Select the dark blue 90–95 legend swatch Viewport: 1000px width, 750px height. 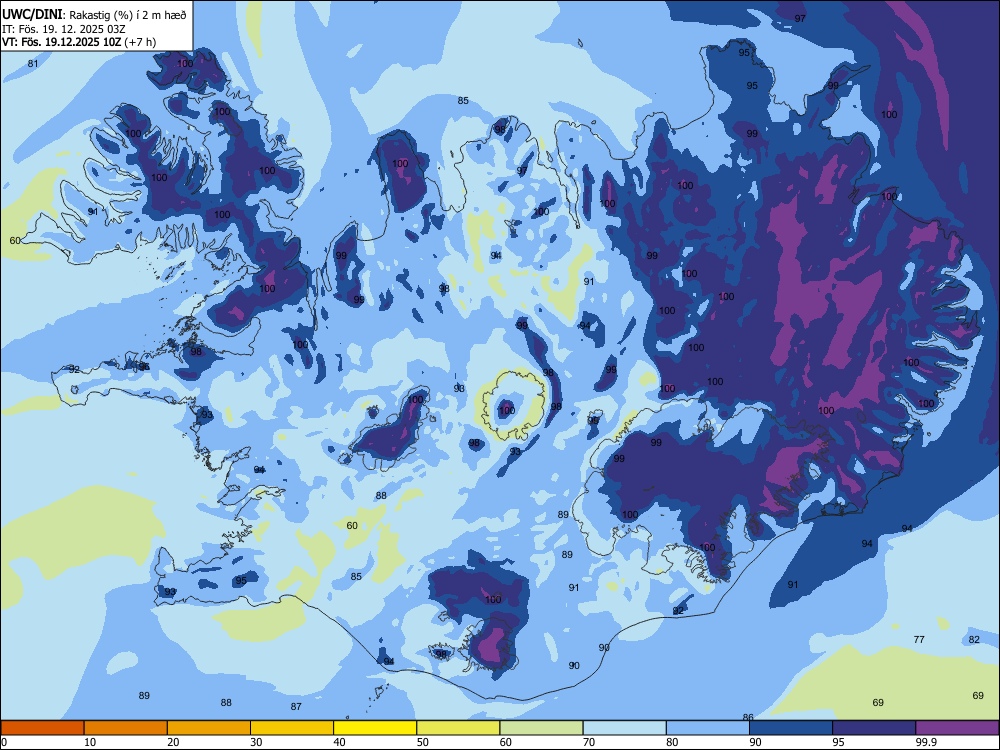(x=791, y=728)
